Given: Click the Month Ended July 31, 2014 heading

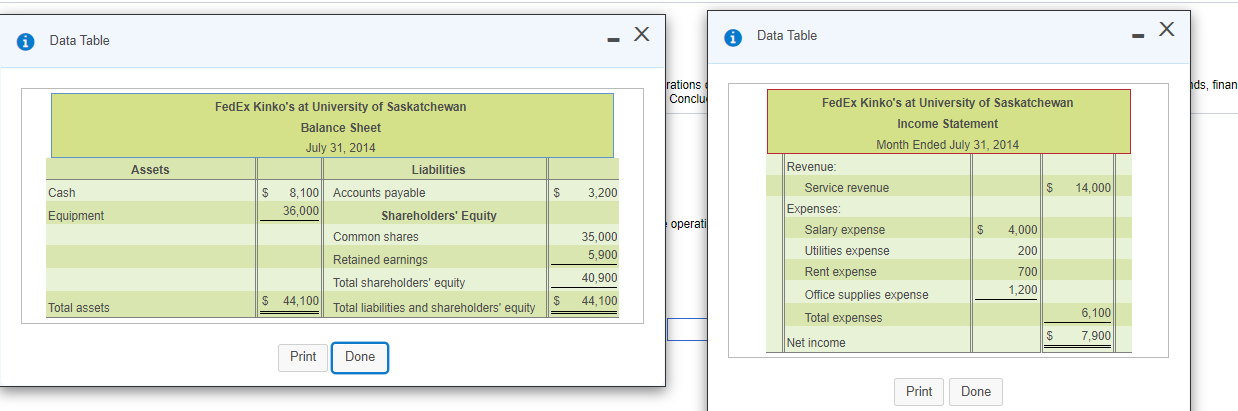Looking at the screenshot, I should pyautogui.click(x=948, y=145).
